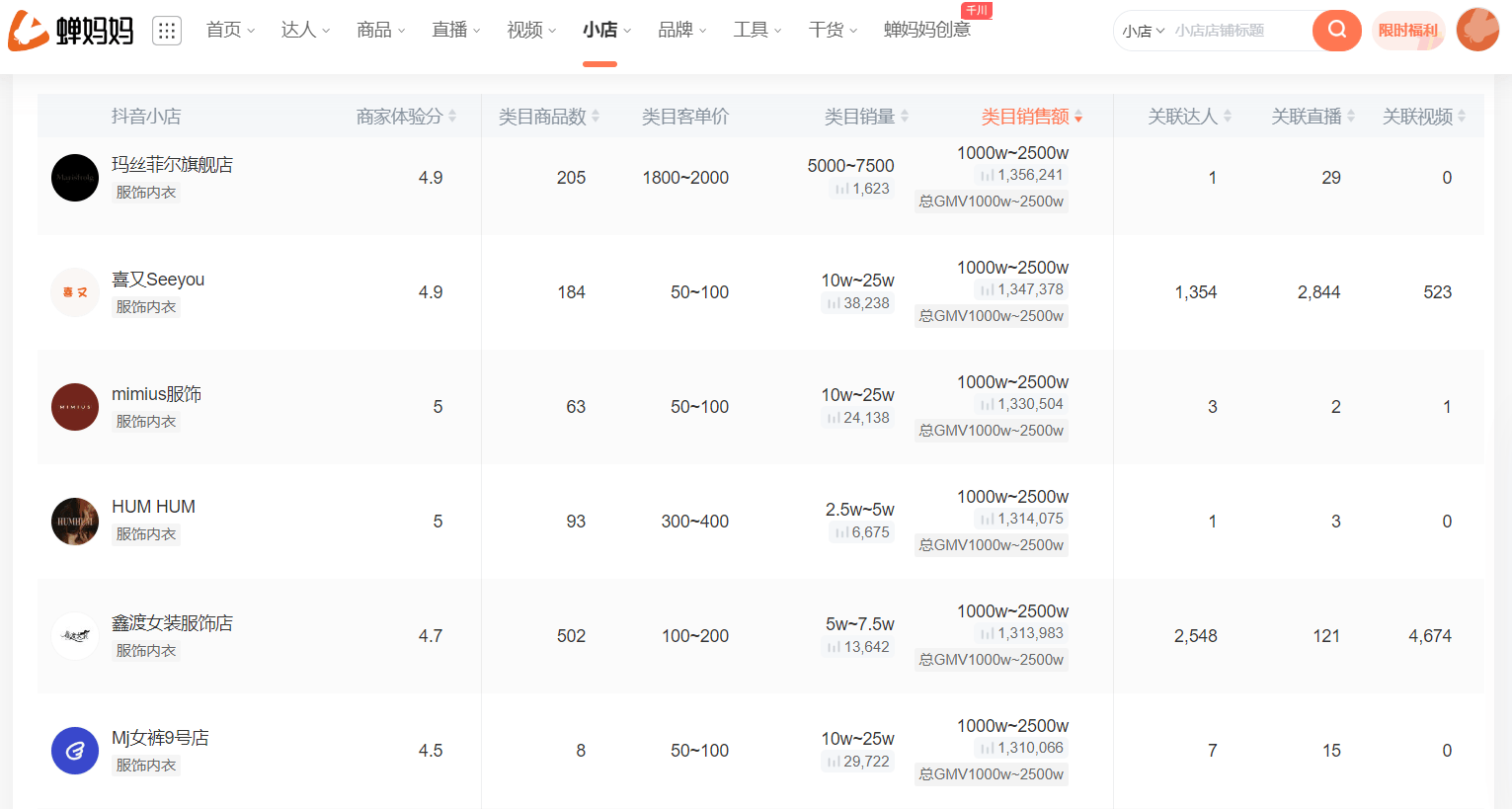
Task: Click 鑫渡女装服饰店 shop logo
Action: coord(75,636)
